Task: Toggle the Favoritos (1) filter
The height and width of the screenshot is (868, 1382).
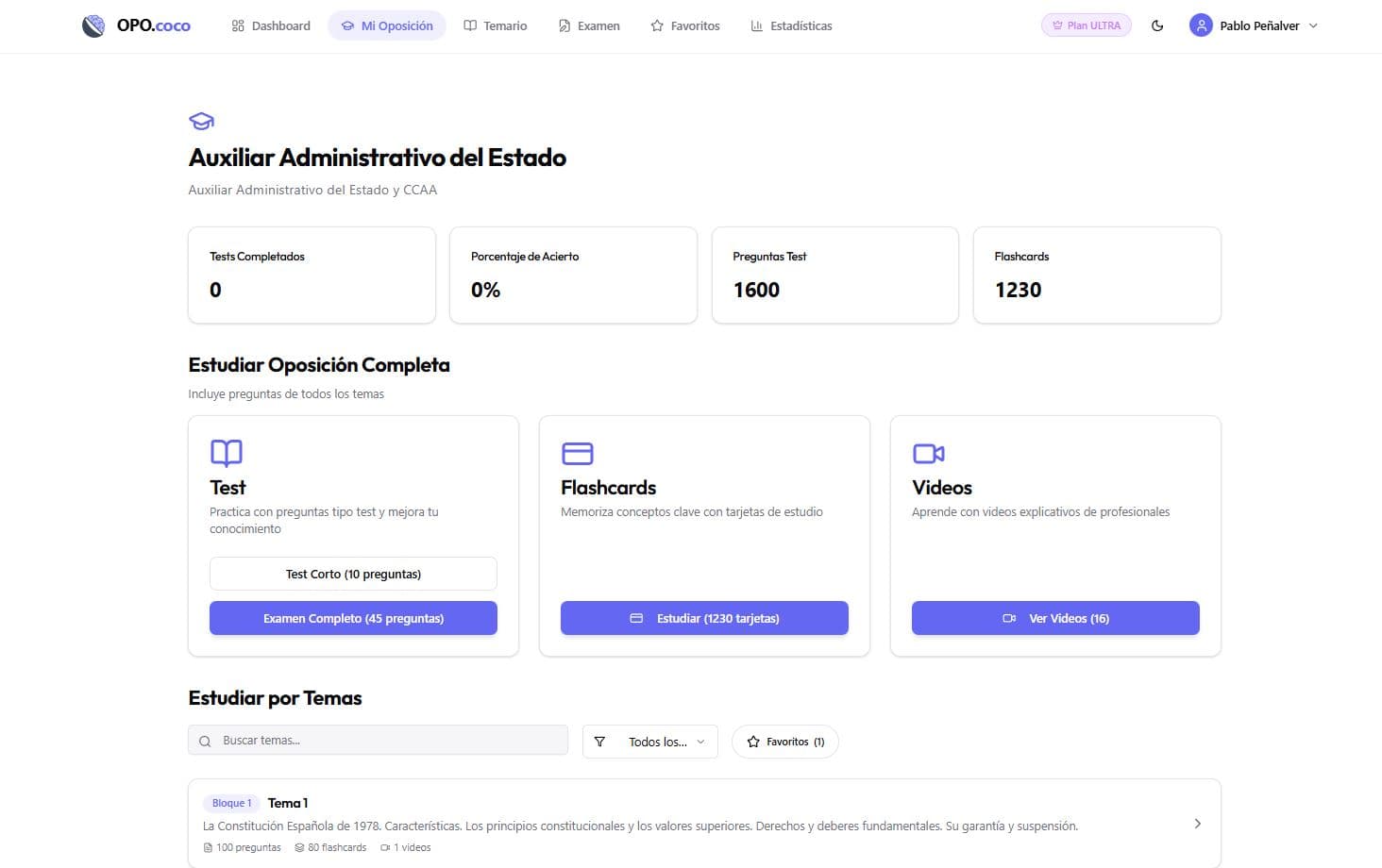Action: 784,743
